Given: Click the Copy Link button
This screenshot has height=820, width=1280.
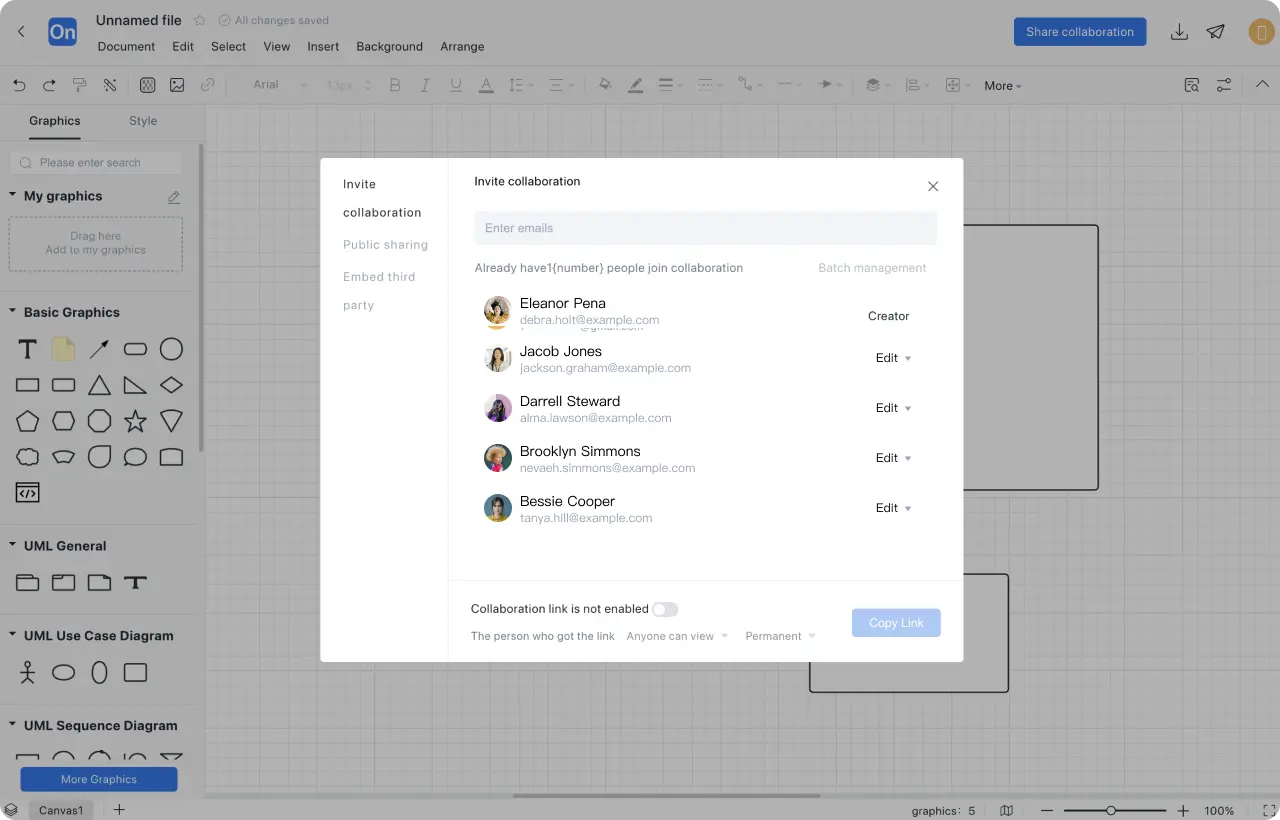Looking at the screenshot, I should [x=896, y=623].
